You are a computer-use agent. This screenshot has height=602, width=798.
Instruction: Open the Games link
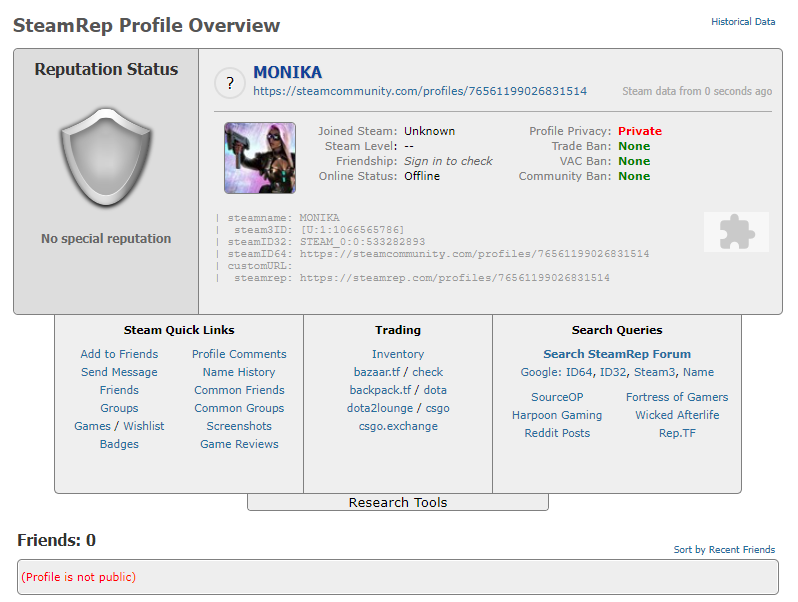click(x=92, y=426)
